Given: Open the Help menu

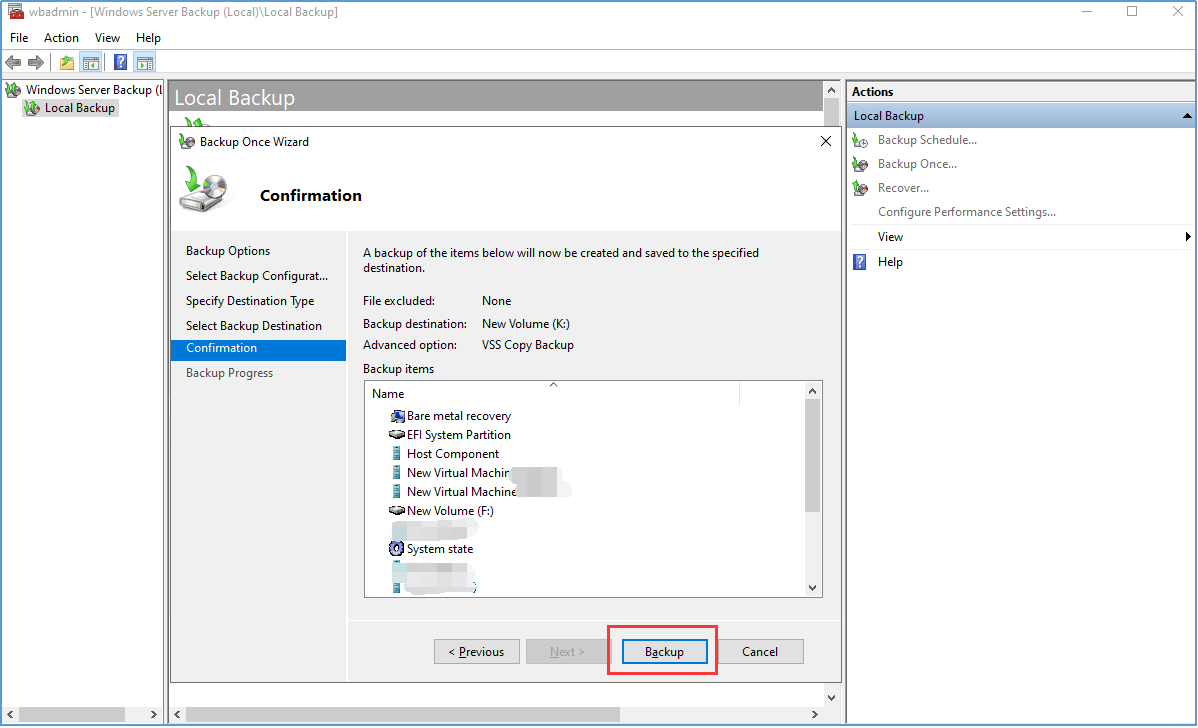Looking at the screenshot, I should [148, 37].
